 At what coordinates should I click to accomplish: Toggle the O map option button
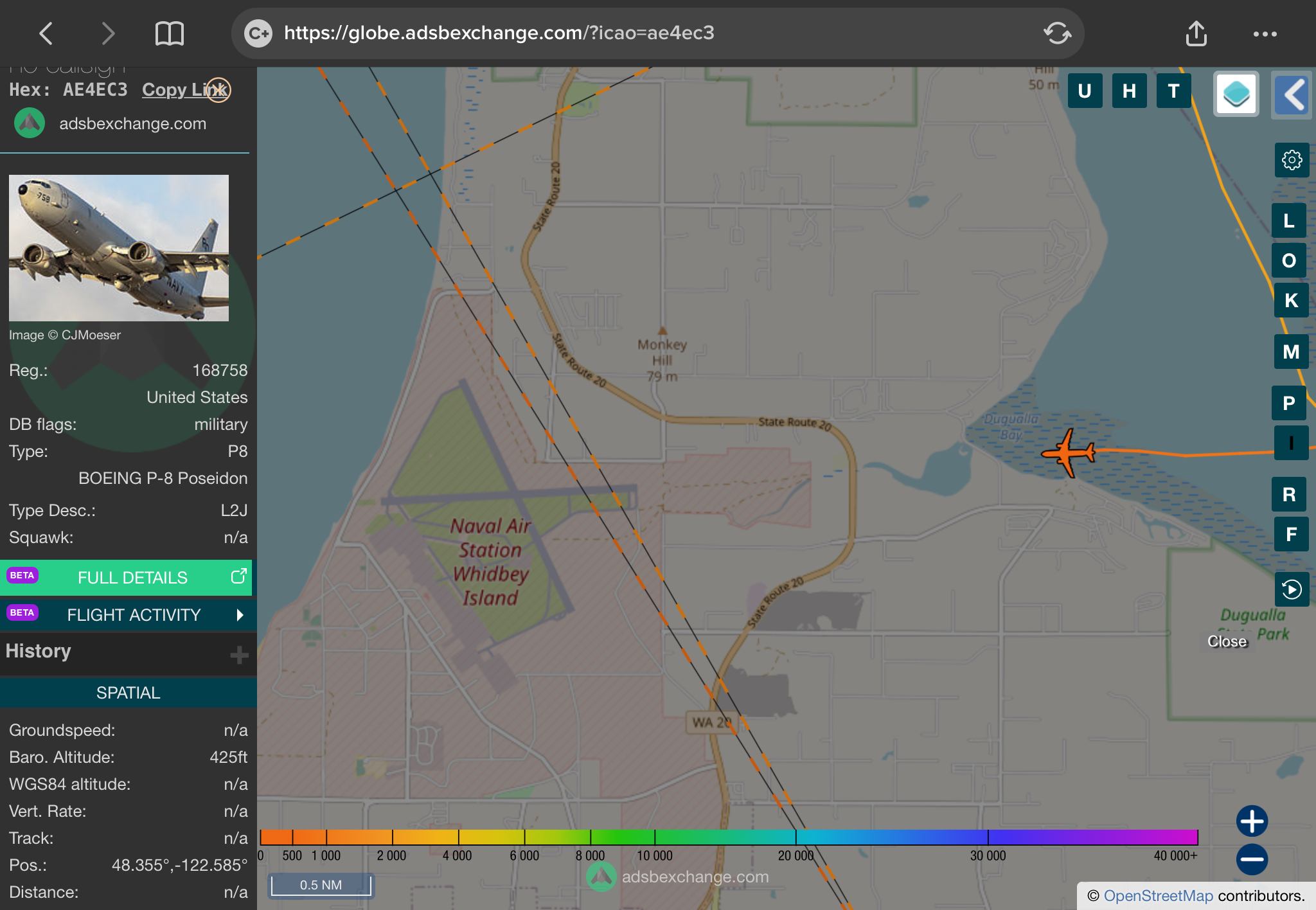coord(1289,260)
